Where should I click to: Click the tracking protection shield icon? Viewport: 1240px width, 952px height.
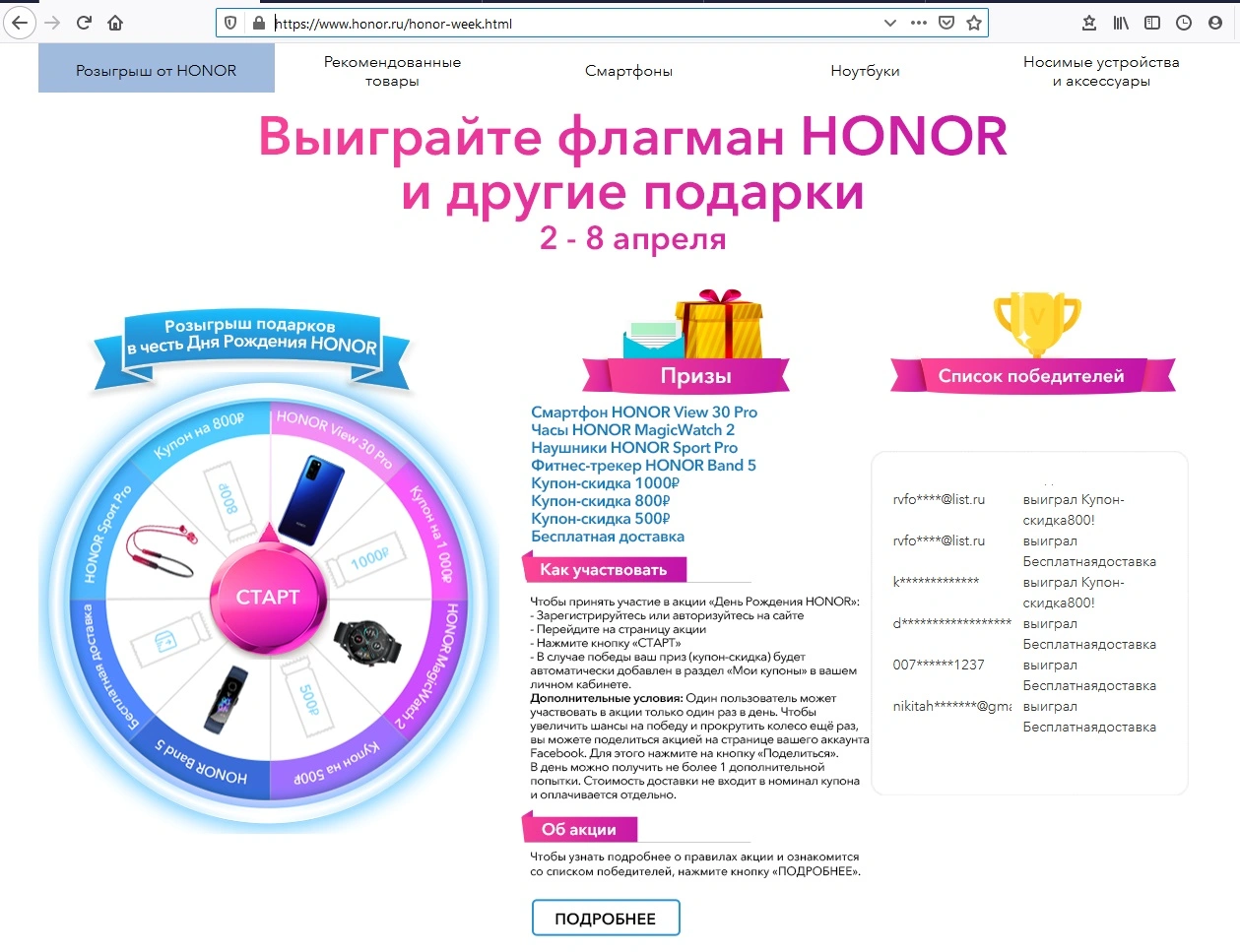coord(231,23)
